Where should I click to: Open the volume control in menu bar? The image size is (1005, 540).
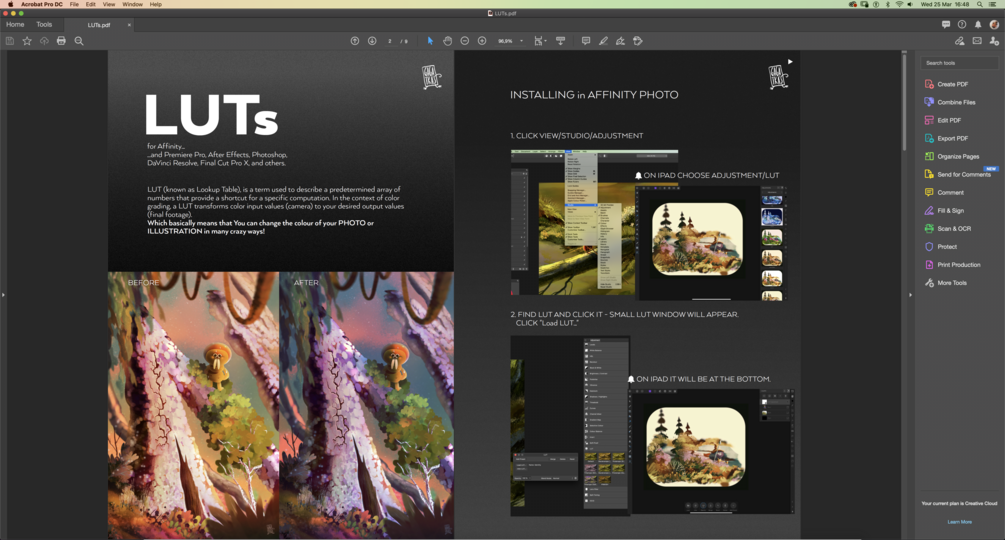[x=910, y=4]
